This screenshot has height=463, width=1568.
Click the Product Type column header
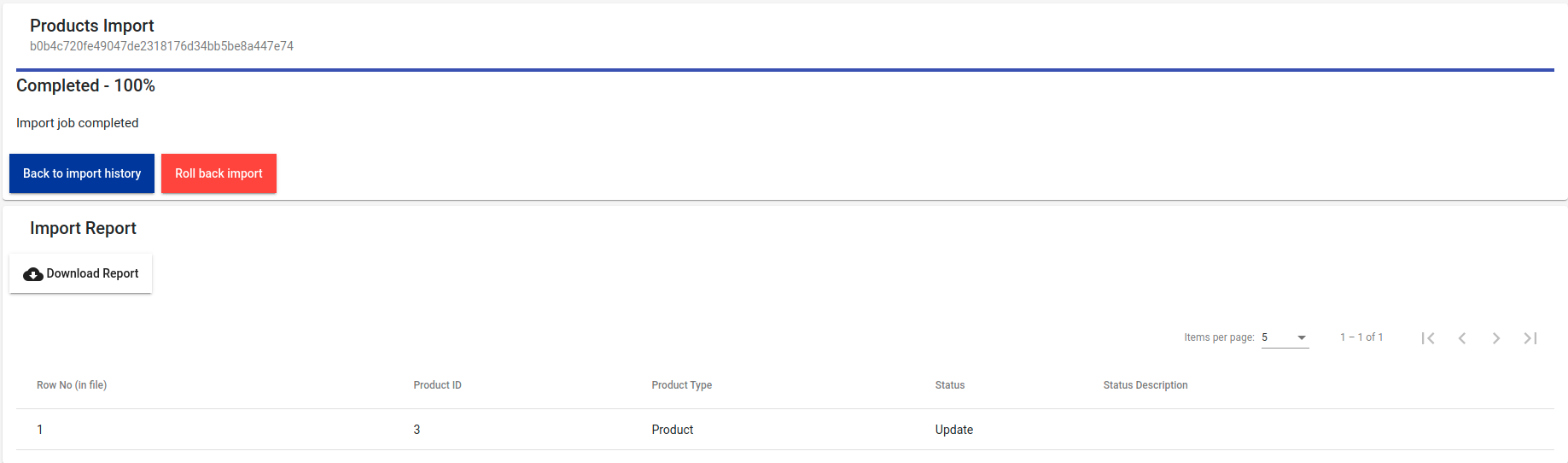coord(681,385)
